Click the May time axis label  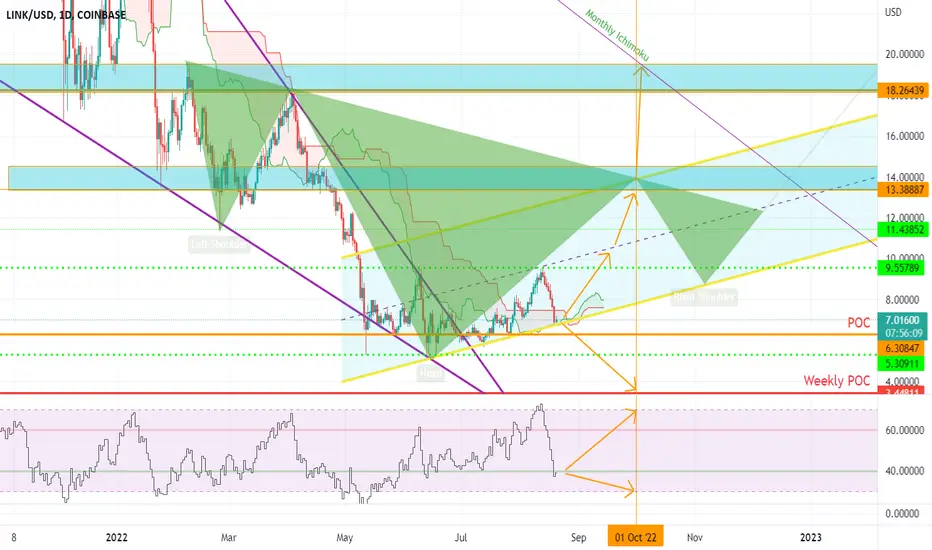coord(344,538)
